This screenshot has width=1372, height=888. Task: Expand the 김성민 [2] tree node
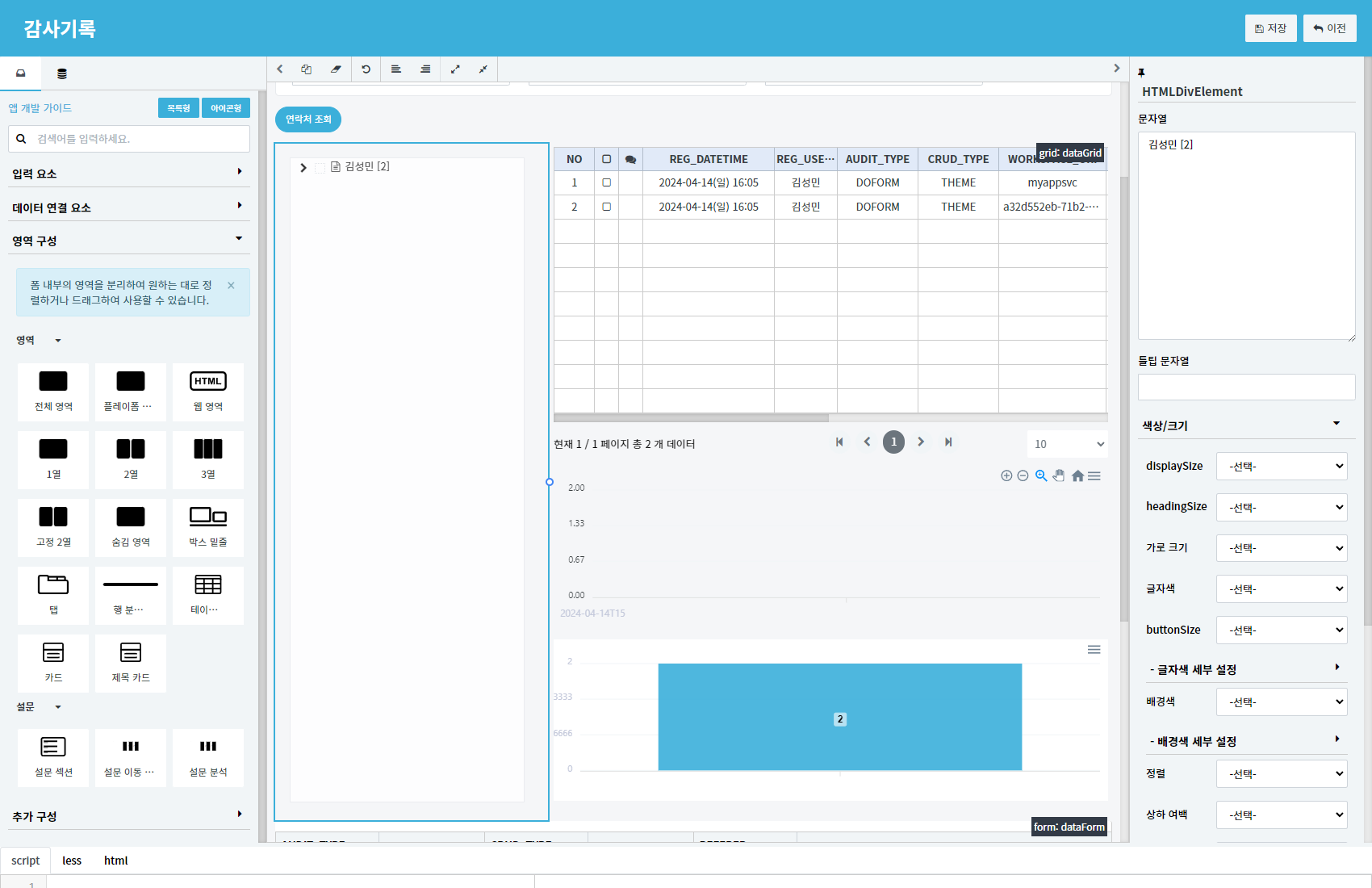[x=303, y=168]
